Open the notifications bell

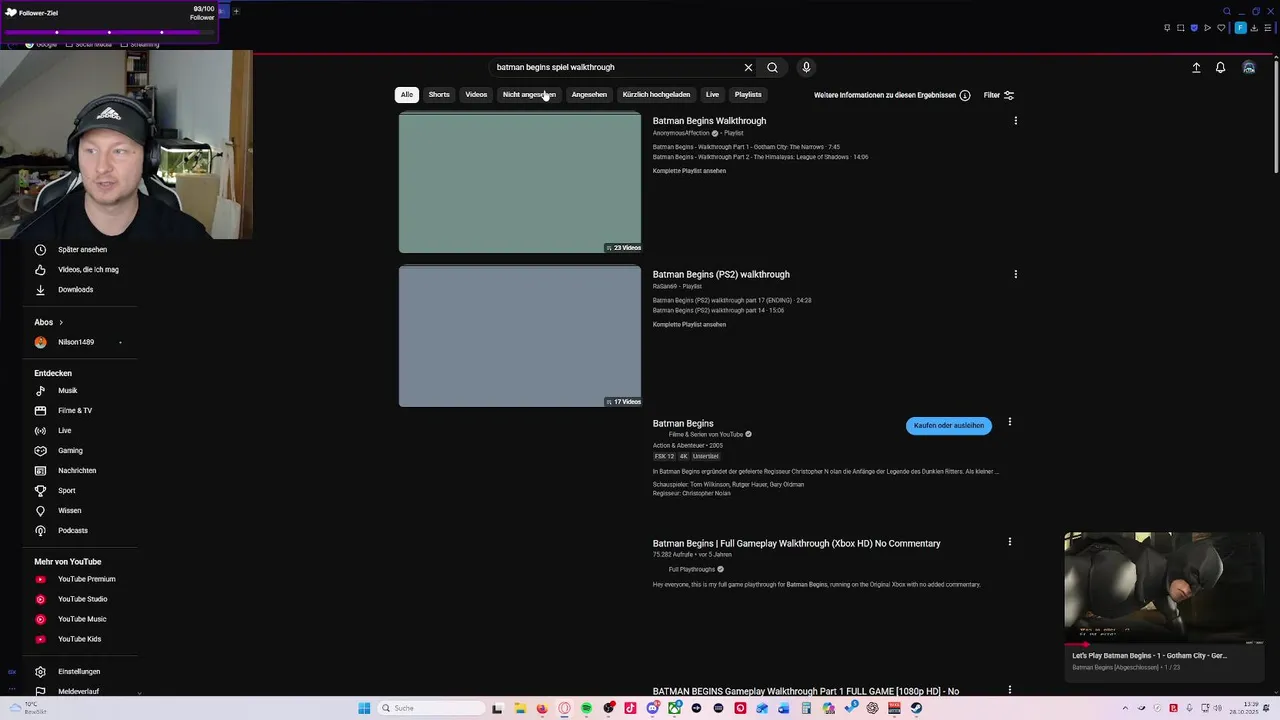1220,67
